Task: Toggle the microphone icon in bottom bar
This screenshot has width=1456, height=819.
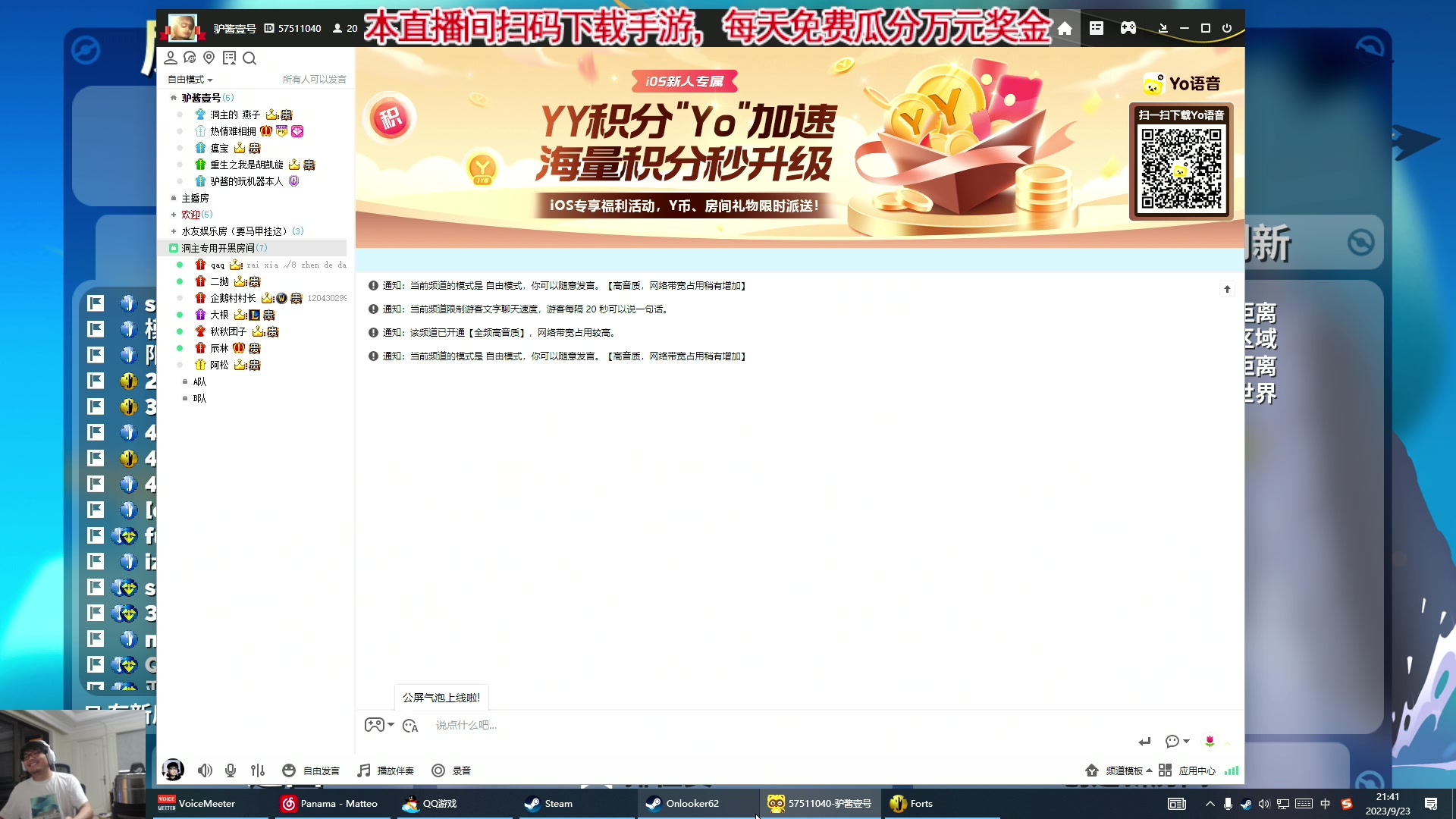Action: tap(231, 770)
